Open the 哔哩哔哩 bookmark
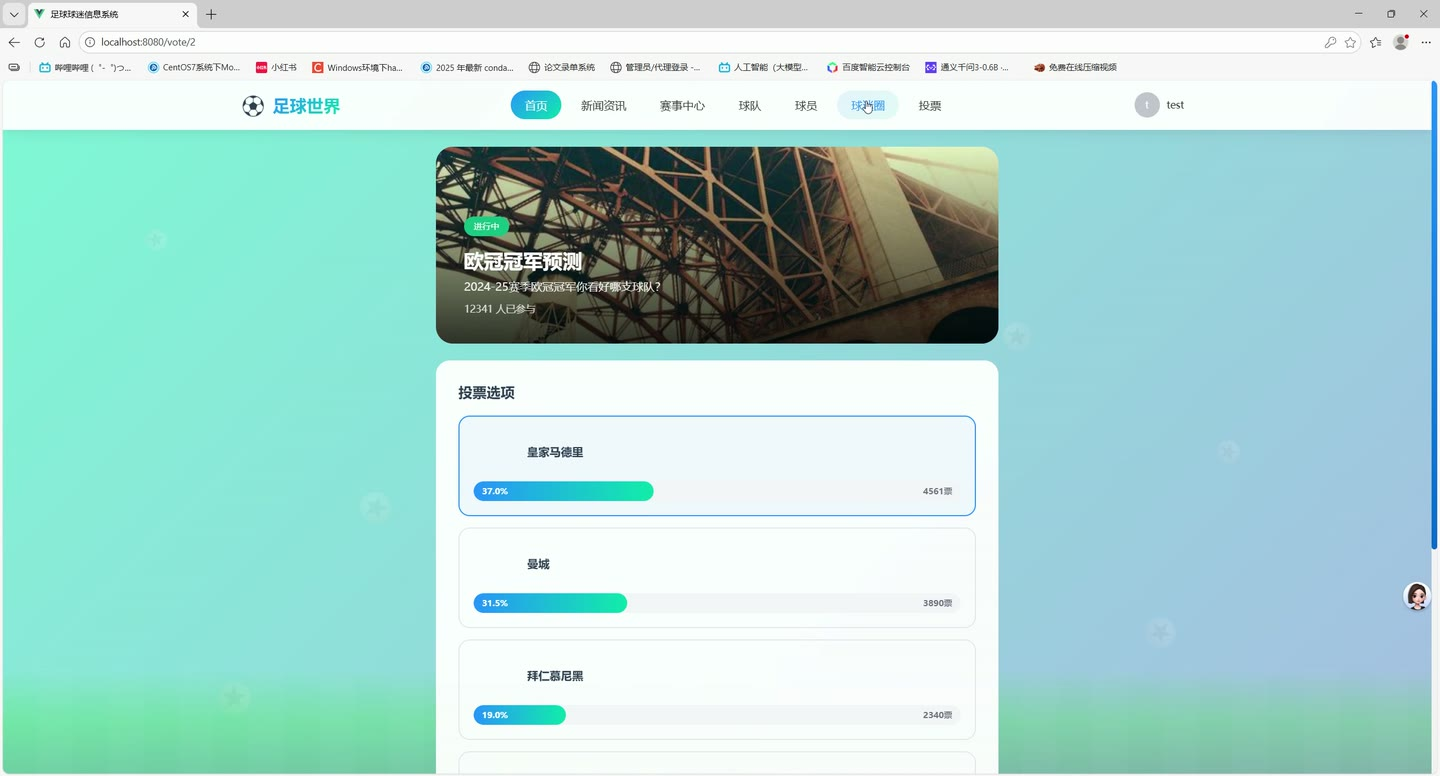The image size is (1440, 776). [85, 68]
